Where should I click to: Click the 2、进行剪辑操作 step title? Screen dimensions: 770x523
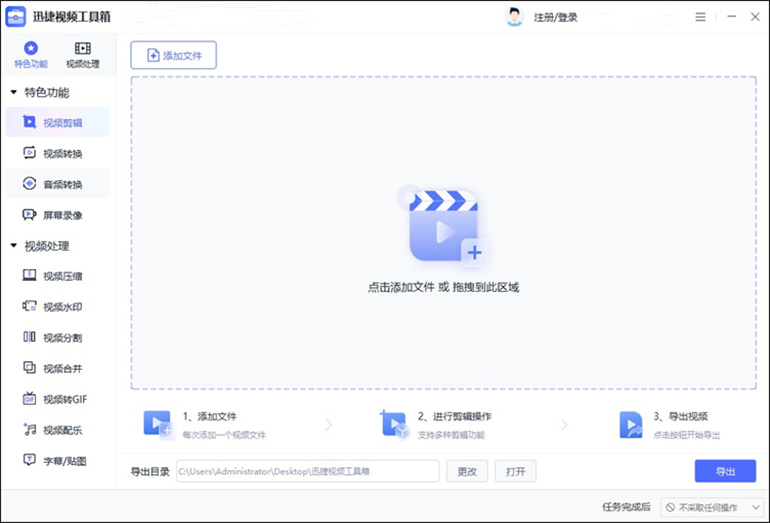(455, 416)
